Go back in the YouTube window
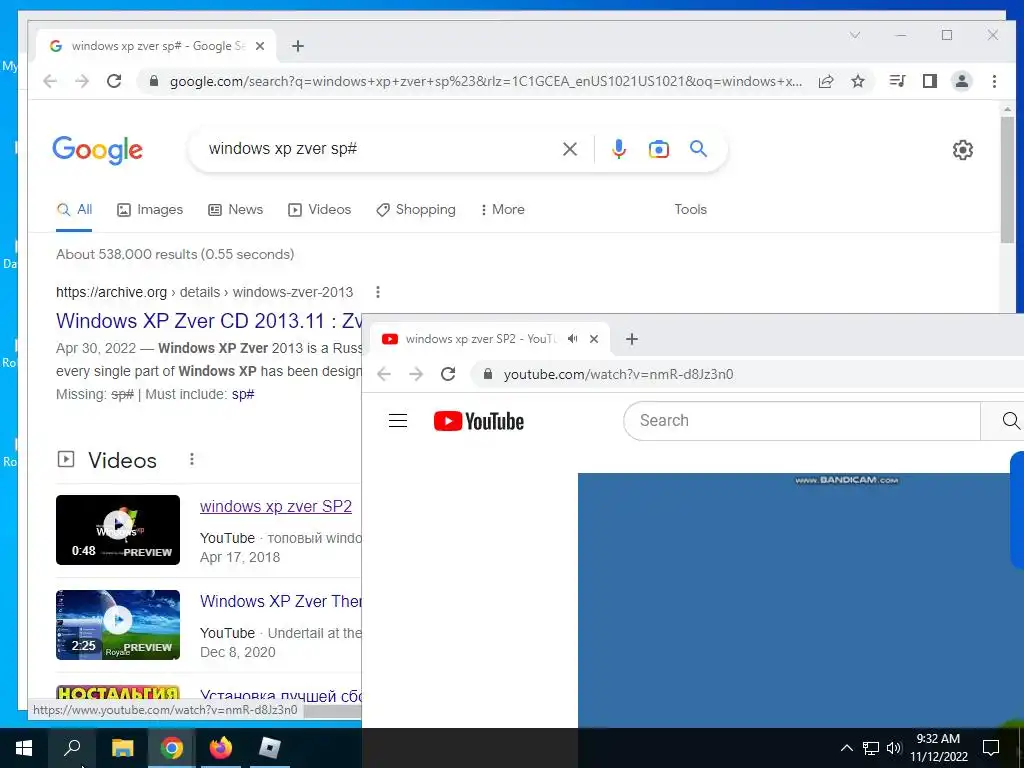The height and width of the screenshot is (768, 1024). pos(384,374)
